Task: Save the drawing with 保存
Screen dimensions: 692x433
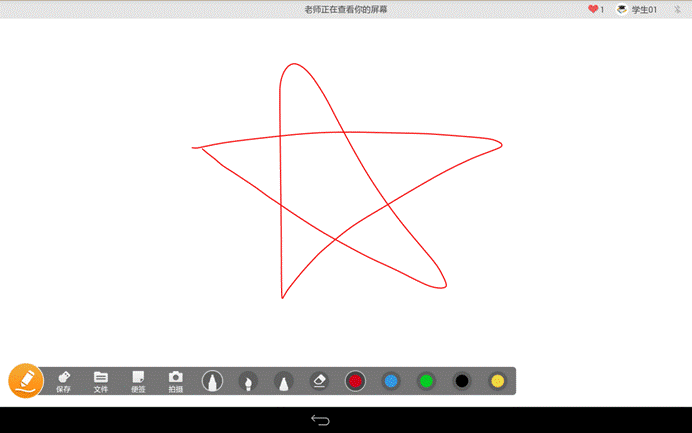Action: click(x=64, y=382)
